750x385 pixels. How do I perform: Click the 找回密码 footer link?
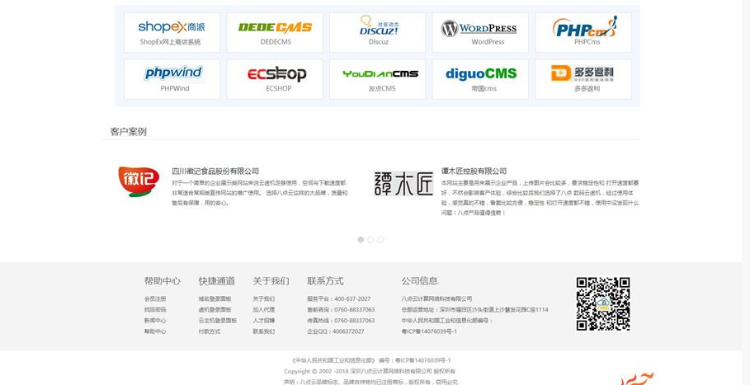(x=155, y=310)
